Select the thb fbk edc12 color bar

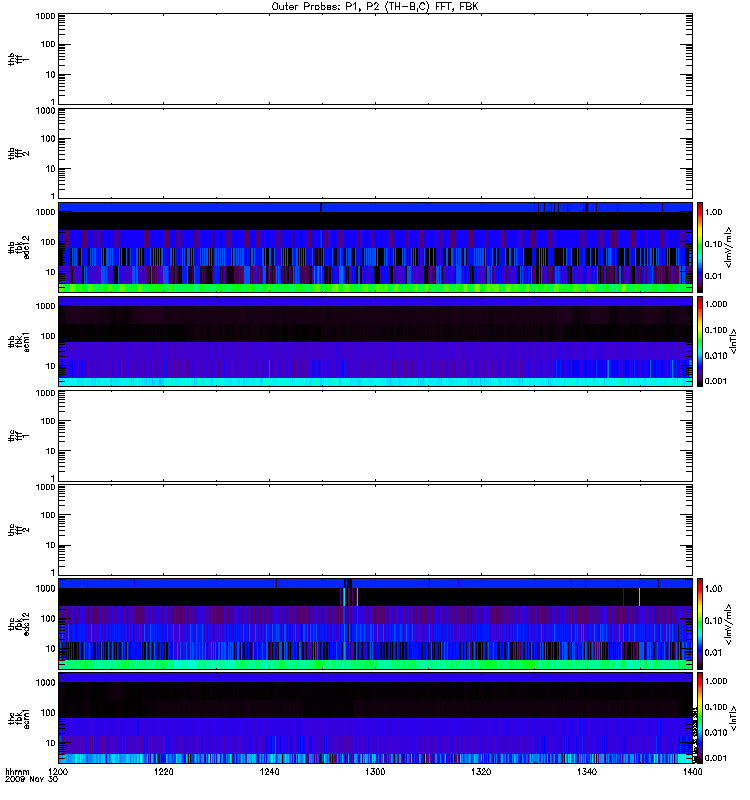(x=700, y=247)
